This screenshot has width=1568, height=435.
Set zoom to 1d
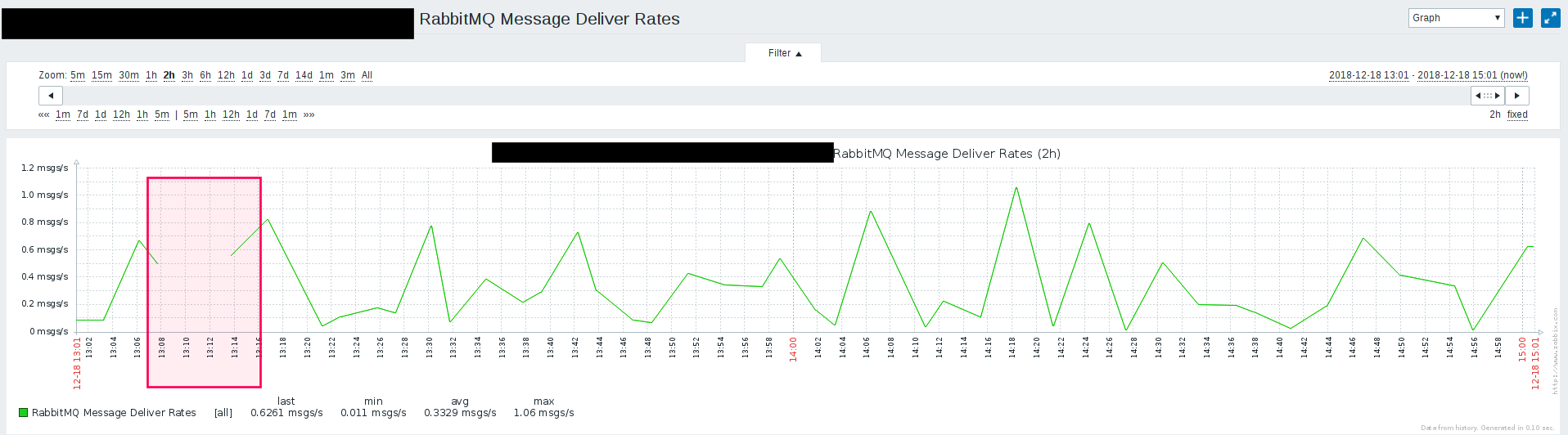coord(247,75)
